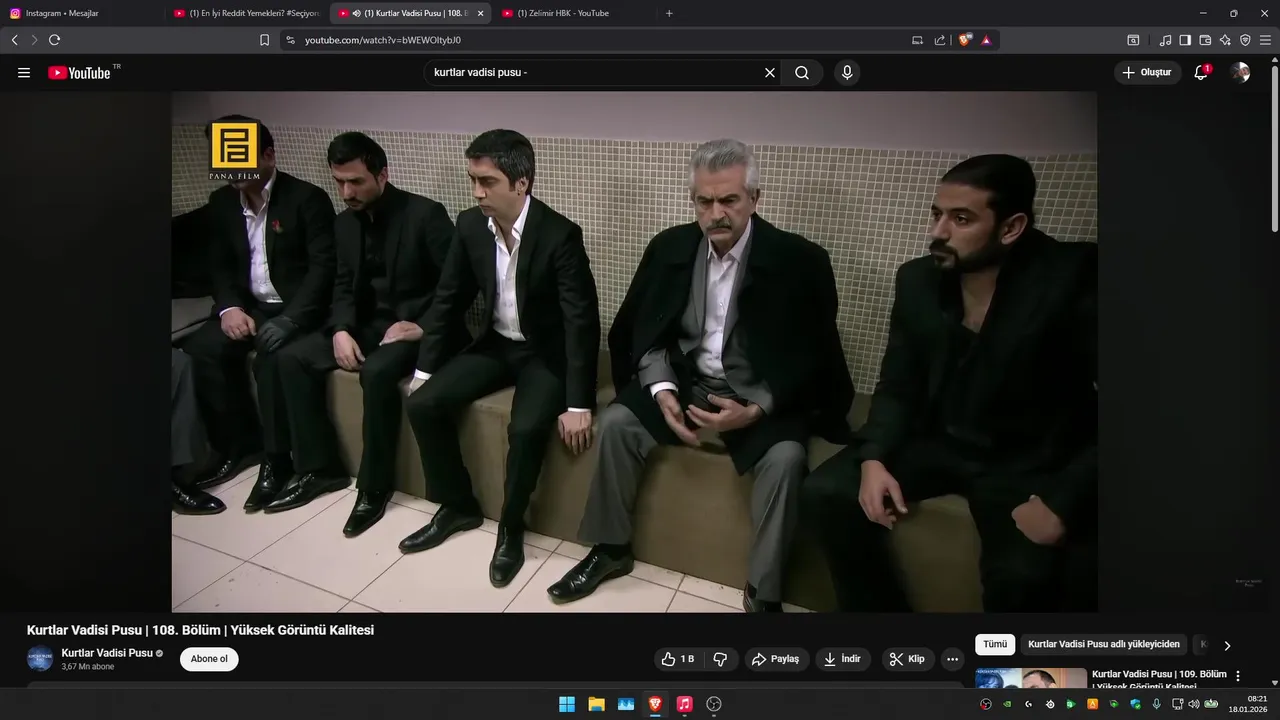The image size is (1280, 720).
Task: Share the page via address bar icon
Action: (x=940, y=40)
